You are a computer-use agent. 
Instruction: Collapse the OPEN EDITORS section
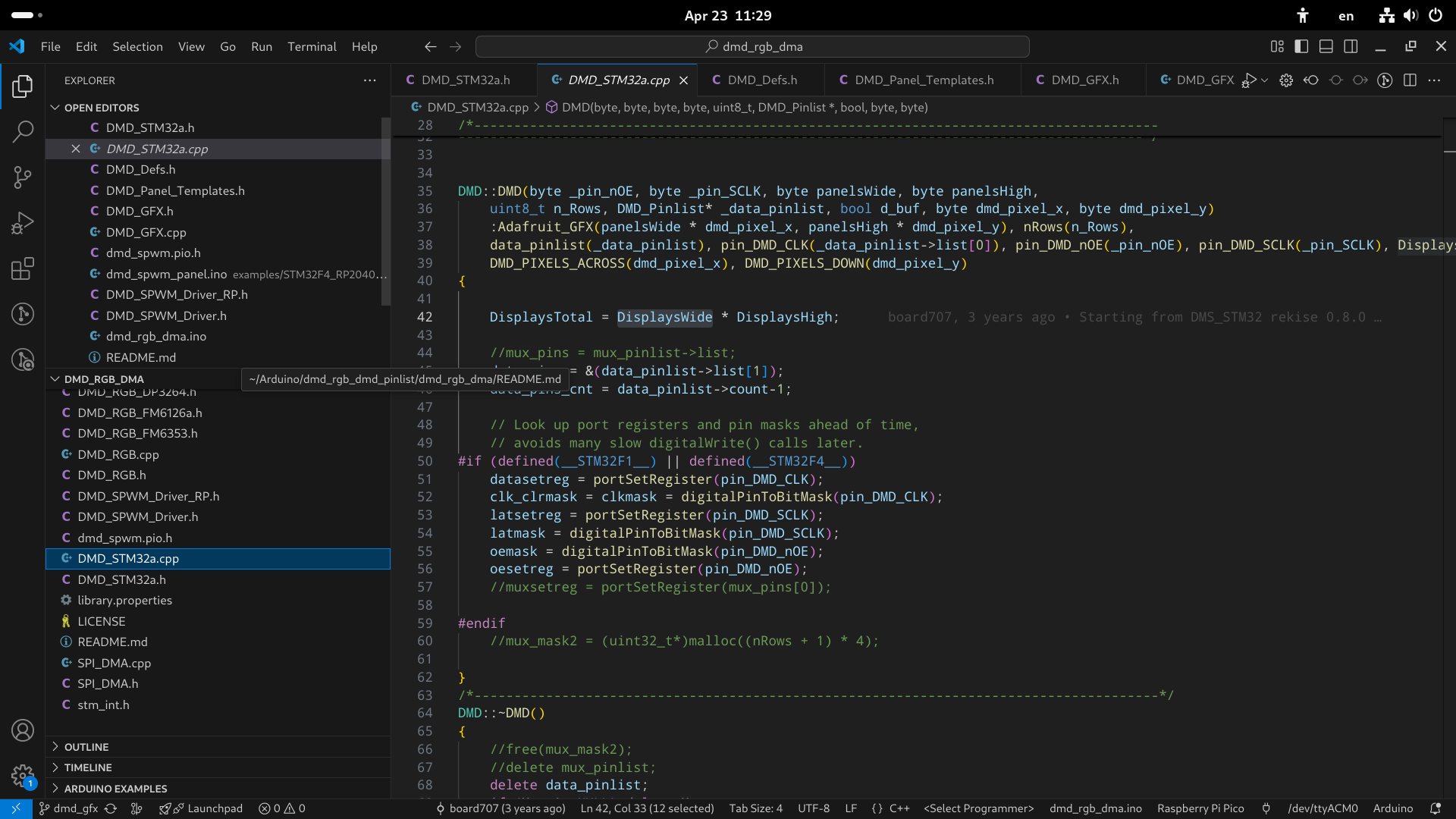pos(102,108)
